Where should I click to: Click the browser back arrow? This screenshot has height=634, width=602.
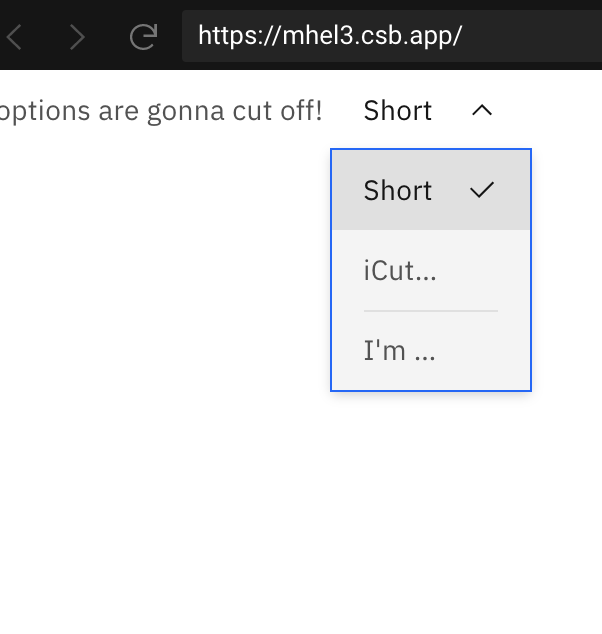click(15, 38)
